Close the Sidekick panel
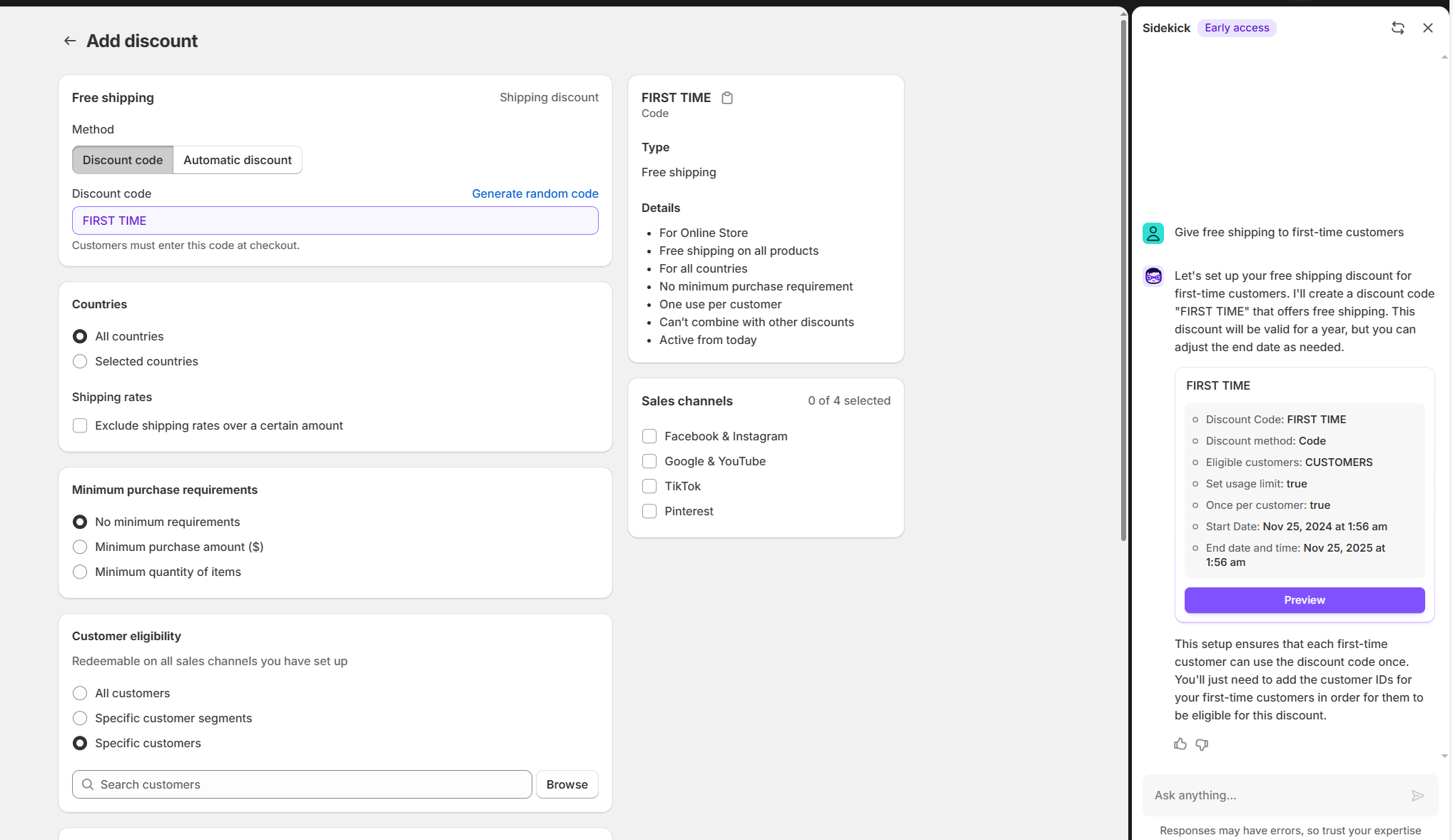The height and width of the screenshot is (840, 1453). pyautogui.click(x=1427, y=28)
